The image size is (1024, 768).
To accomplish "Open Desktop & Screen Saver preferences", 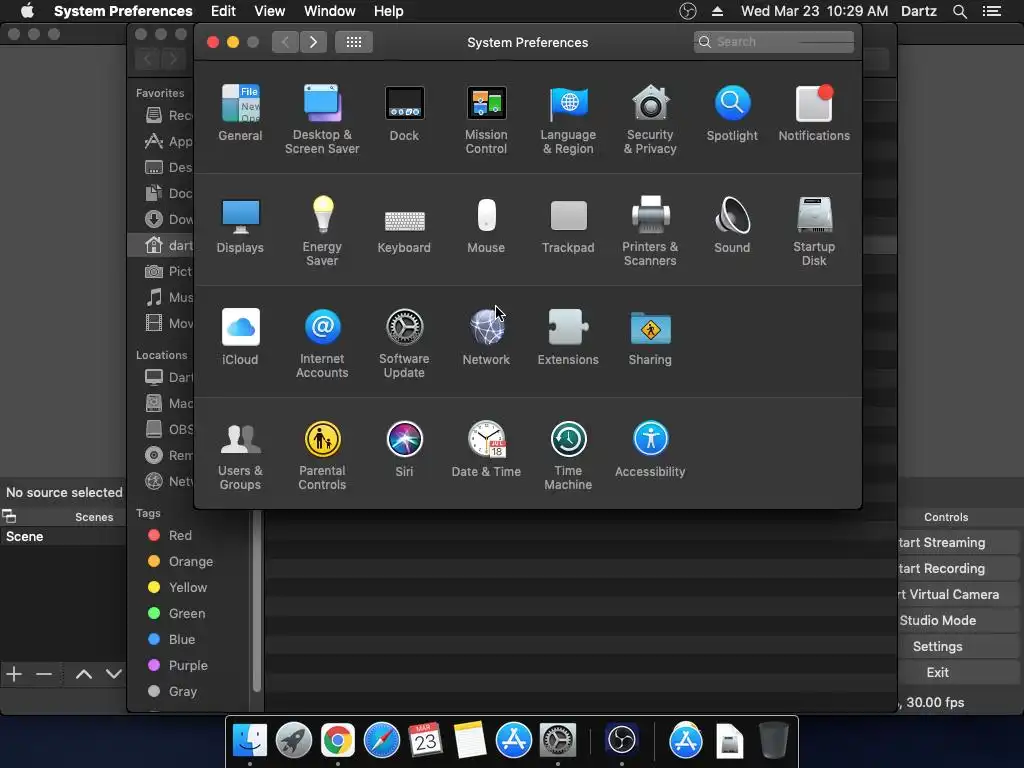I will [322, 120].
